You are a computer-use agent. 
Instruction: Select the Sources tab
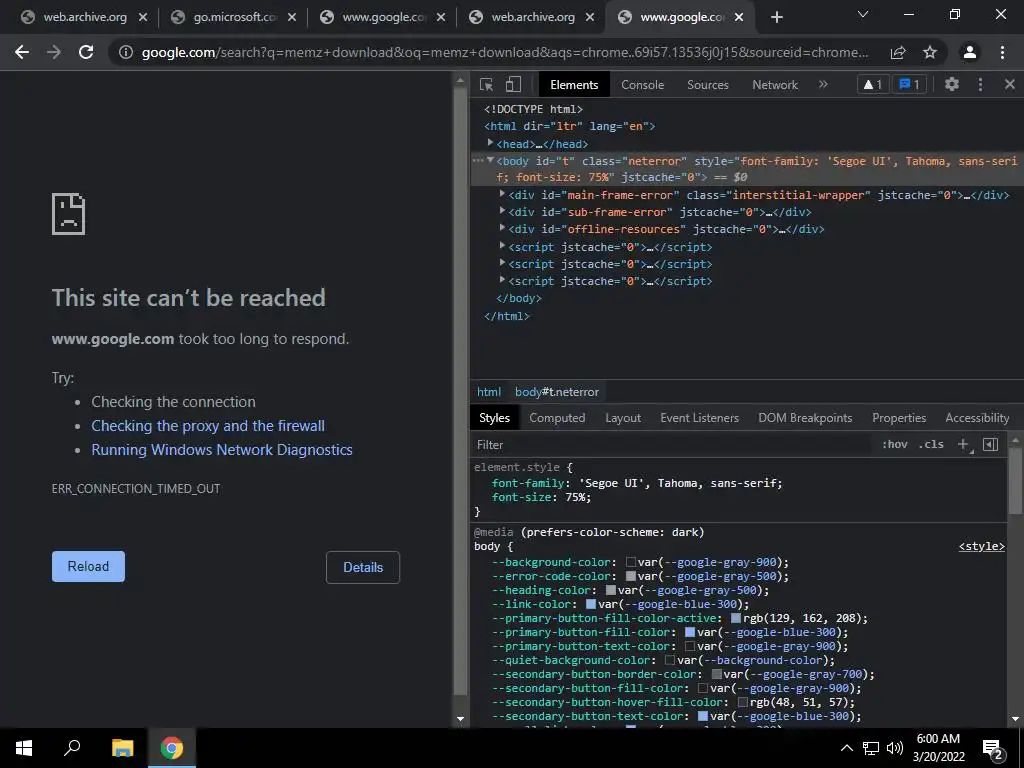pos(707,85)
